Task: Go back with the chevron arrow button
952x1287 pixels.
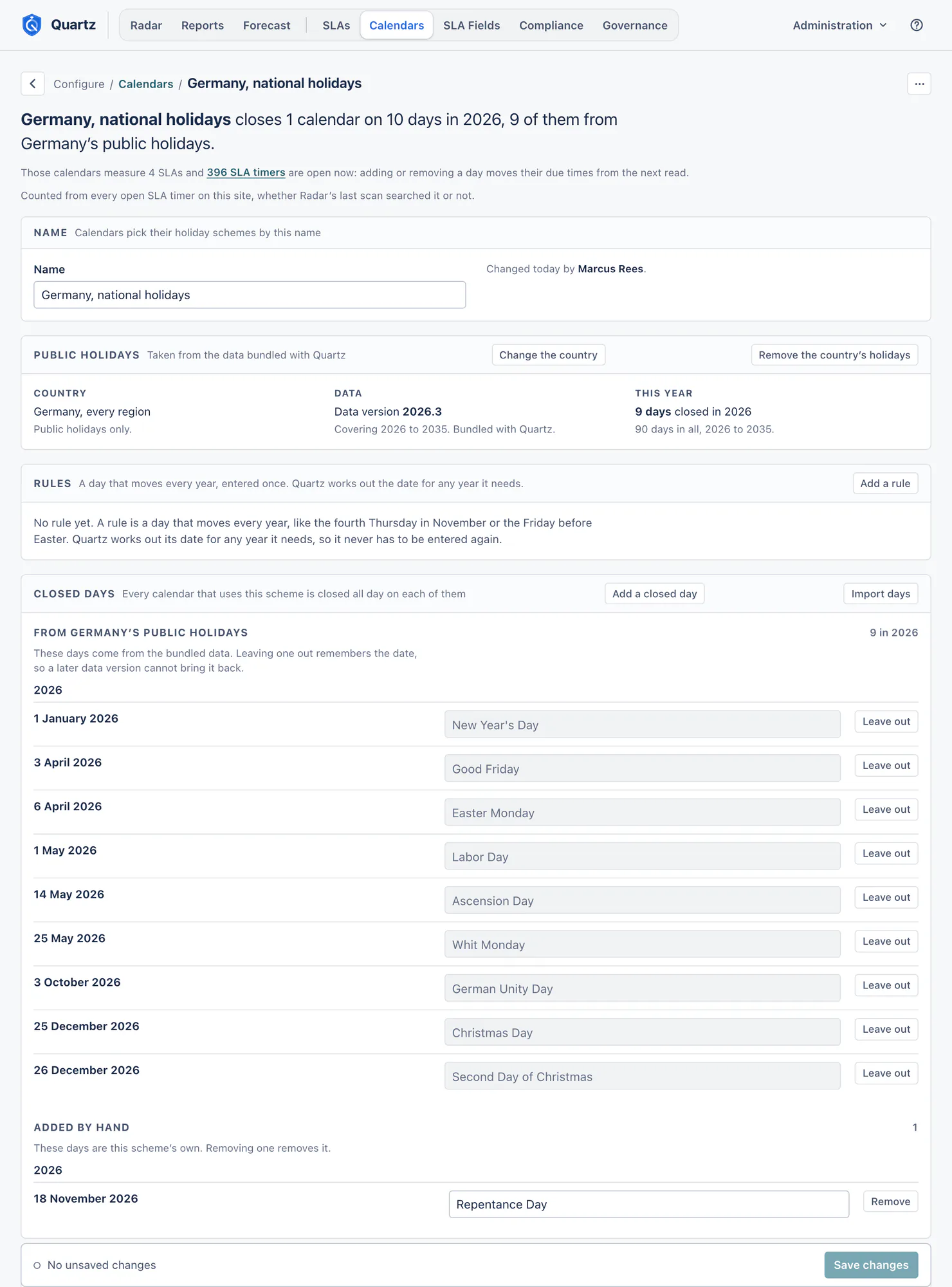Action: (33, 84)
